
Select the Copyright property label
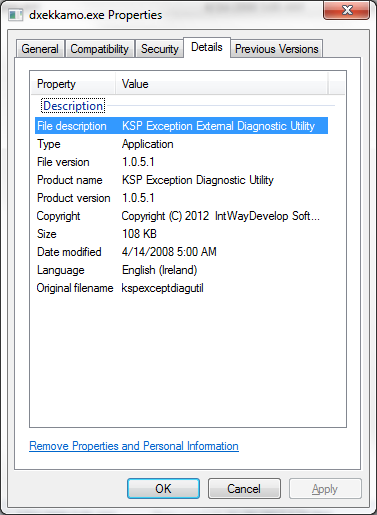point(58,216)
